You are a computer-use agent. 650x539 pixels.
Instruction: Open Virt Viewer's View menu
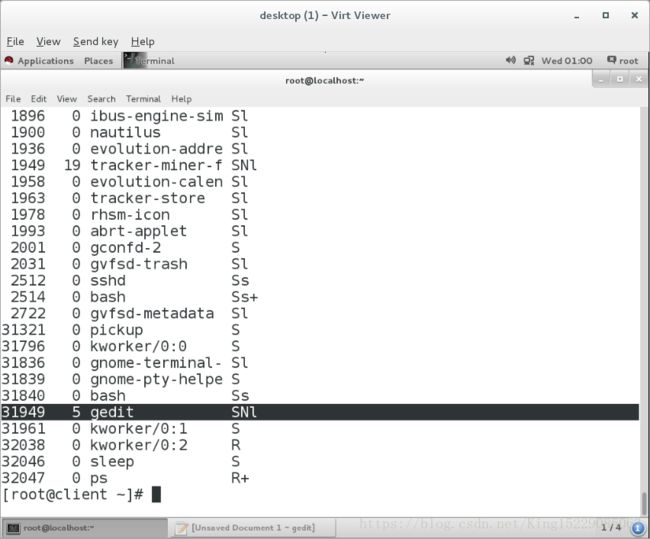(x=48, y=41)
